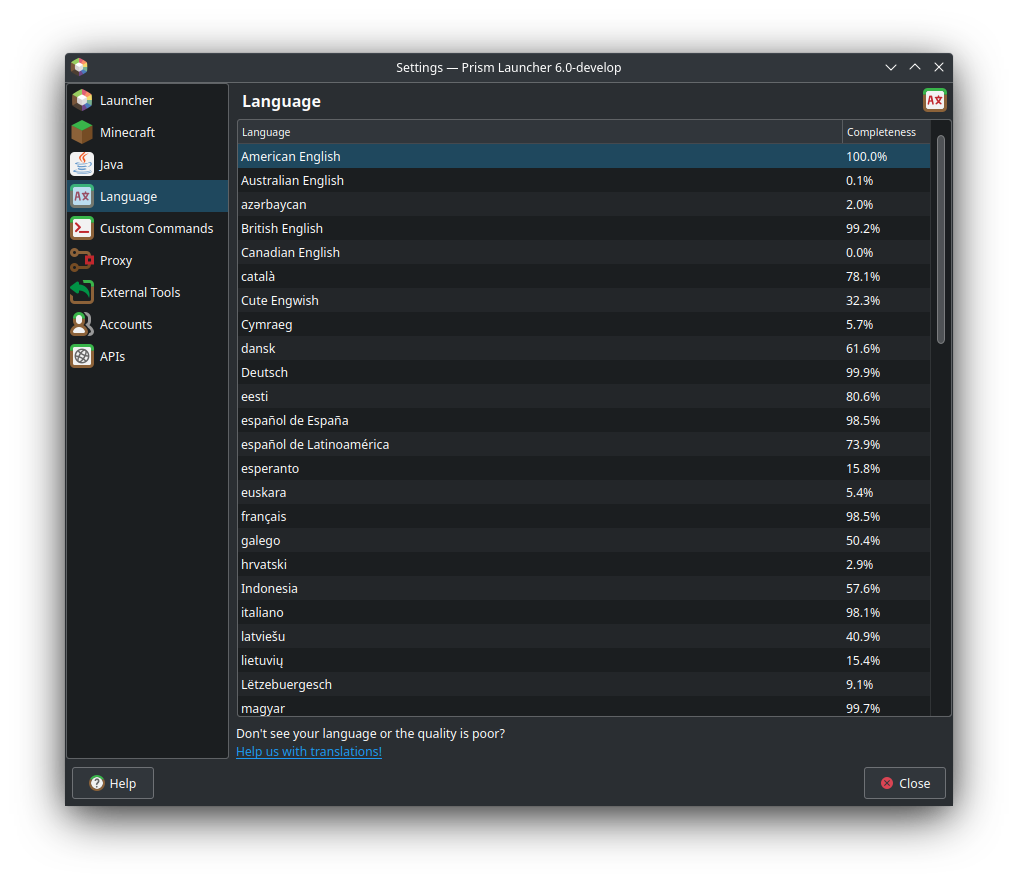Click the language list vertical scrollbar
Viewport: 1018px width, 883px height.
941,240
